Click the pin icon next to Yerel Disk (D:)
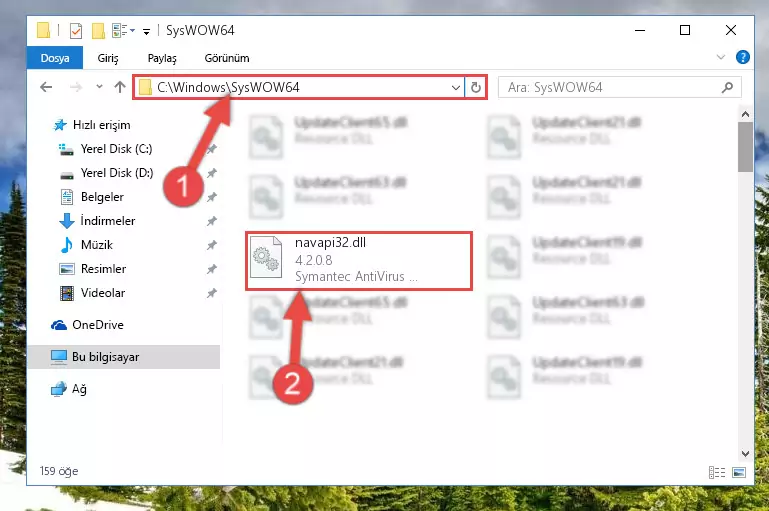Viewport: 769px width, 511px height. point(211,173)
